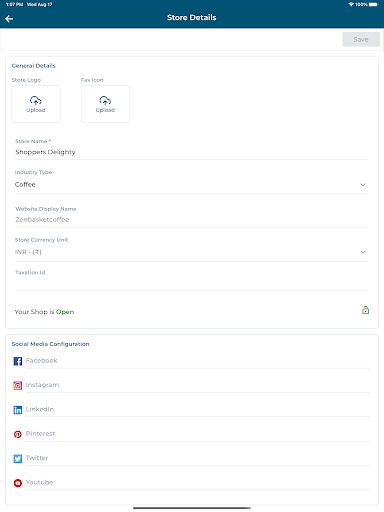Click the 'Social Media Configuration' heading
Screen dimensions: 384x512
coord(50,344)
